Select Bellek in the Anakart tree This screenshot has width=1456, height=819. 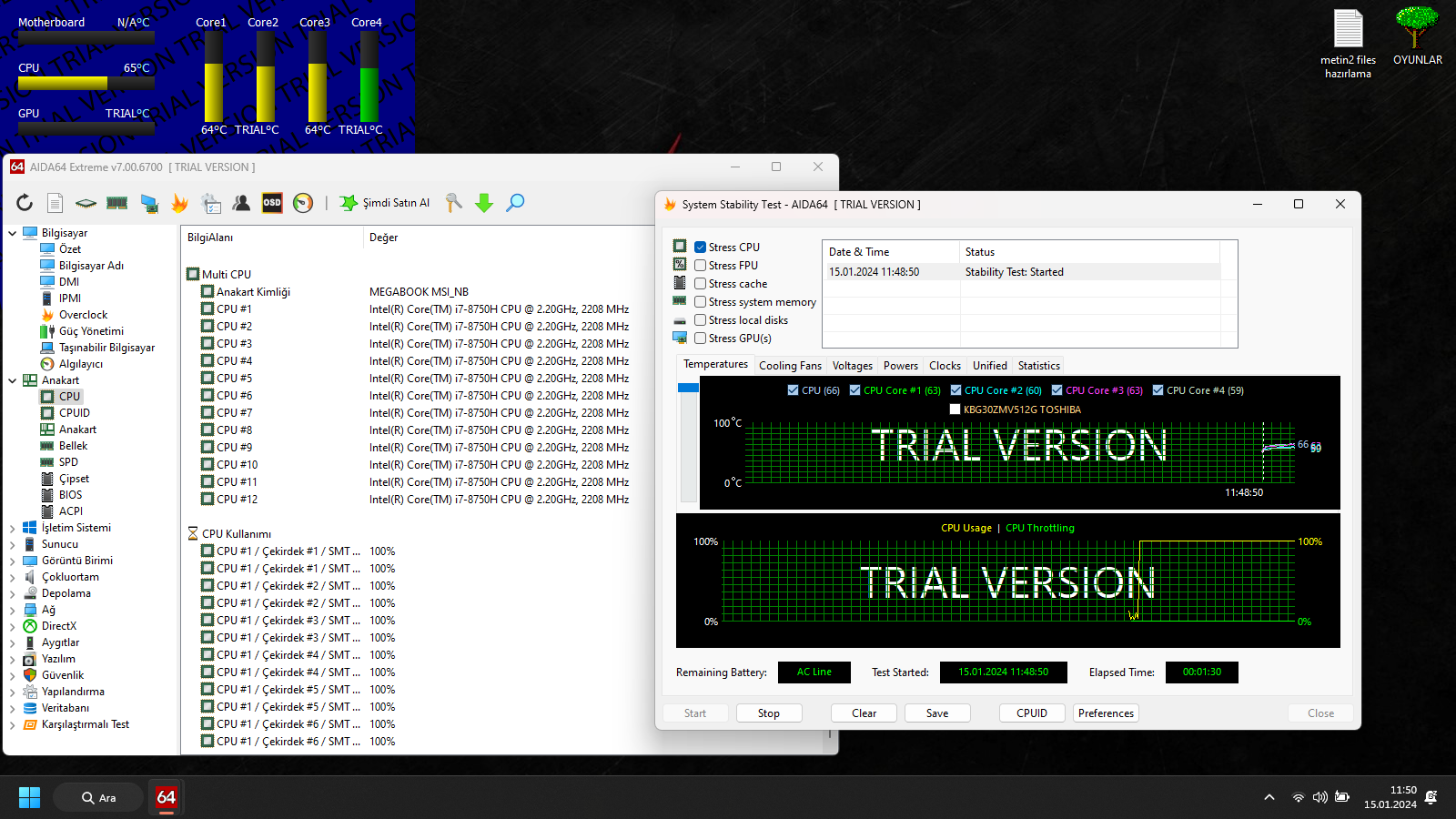click(74, 446)
